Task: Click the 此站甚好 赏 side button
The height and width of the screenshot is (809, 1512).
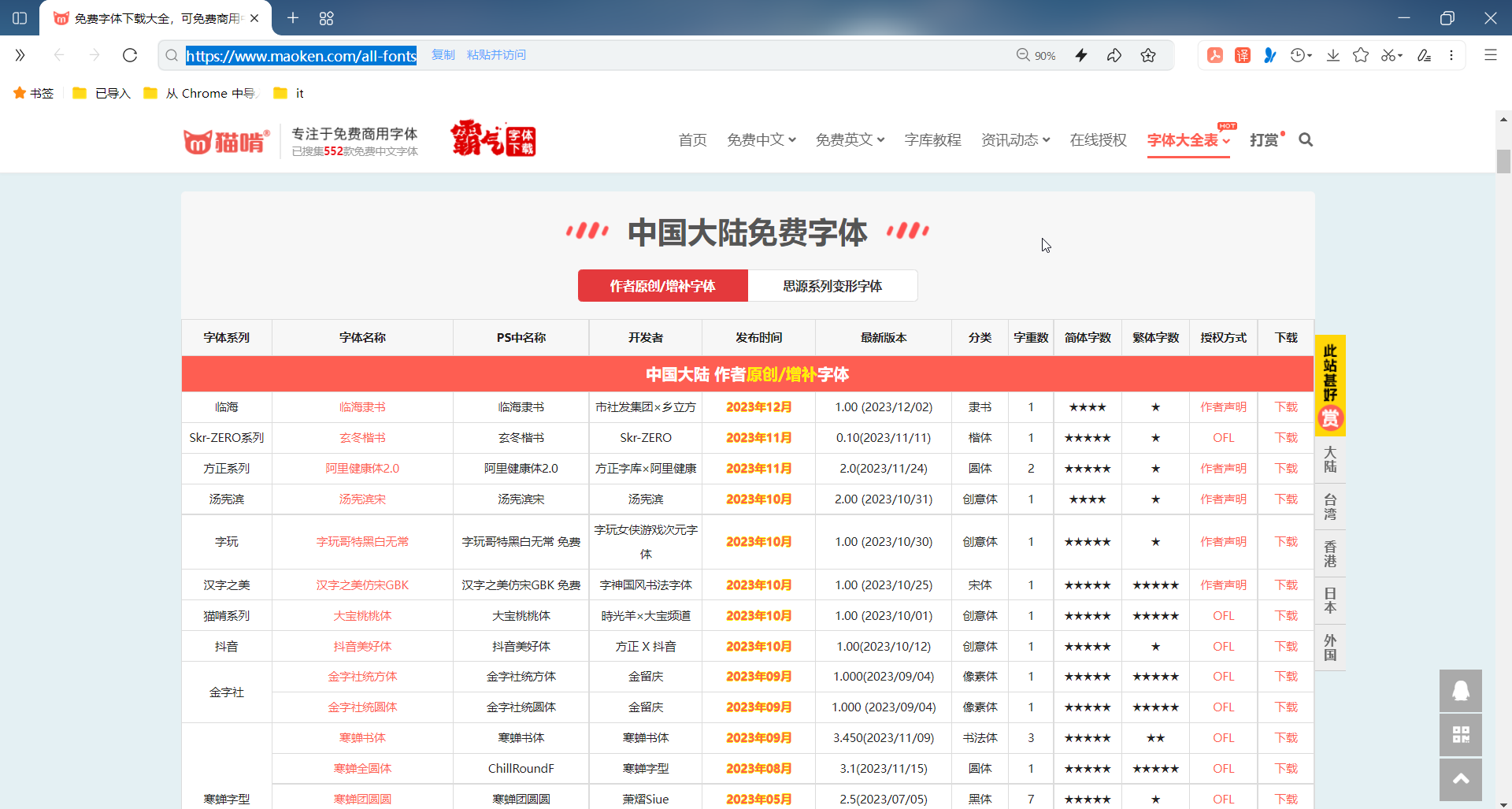Action: (1330, 385)
